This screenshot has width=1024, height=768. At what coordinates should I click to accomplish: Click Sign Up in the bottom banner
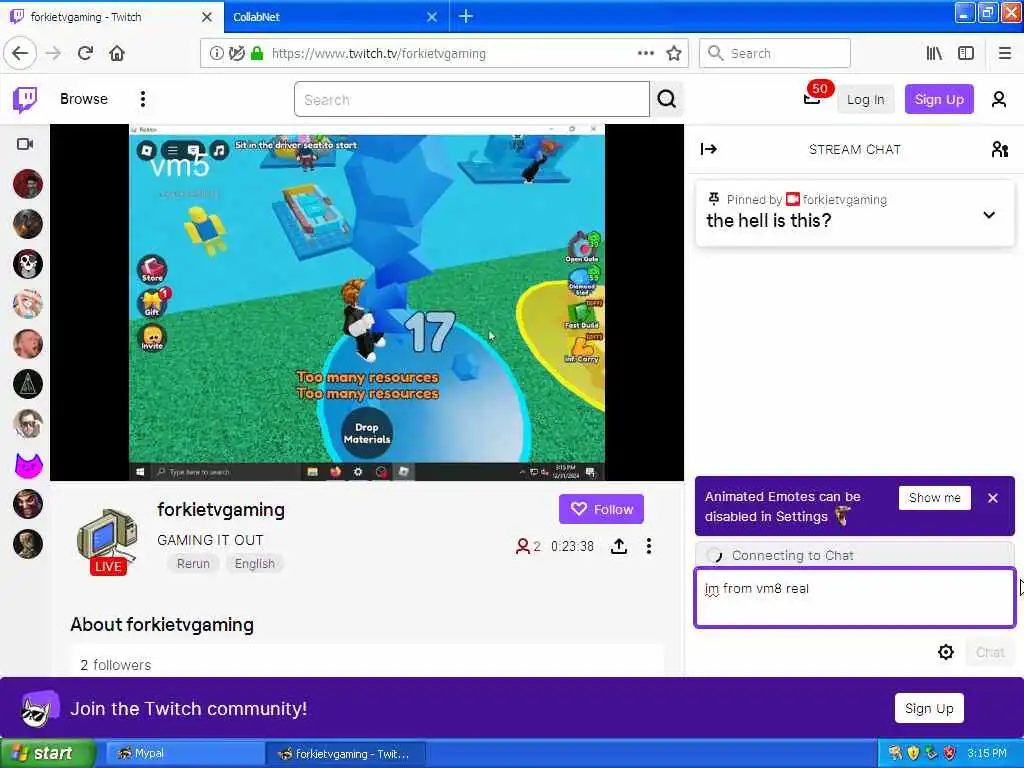[x=929, y=708]
